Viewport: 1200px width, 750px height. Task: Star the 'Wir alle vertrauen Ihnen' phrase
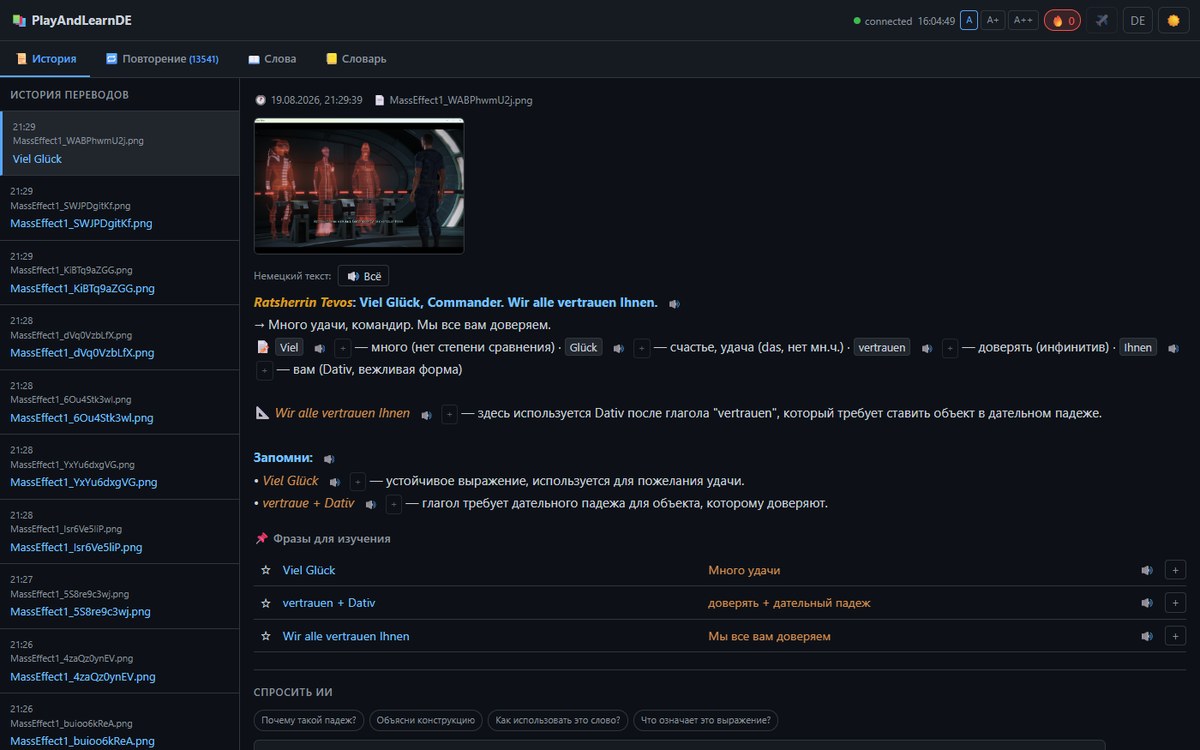(x=266, y=636)
